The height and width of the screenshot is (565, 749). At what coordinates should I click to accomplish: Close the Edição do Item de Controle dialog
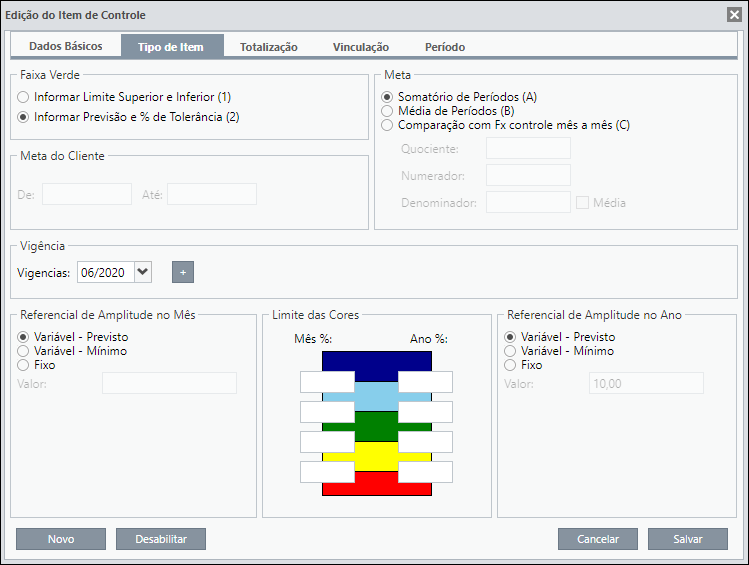click(734, 15)
